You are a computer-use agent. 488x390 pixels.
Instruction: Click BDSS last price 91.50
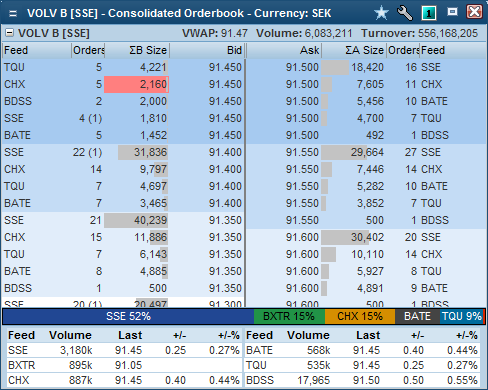366,380
